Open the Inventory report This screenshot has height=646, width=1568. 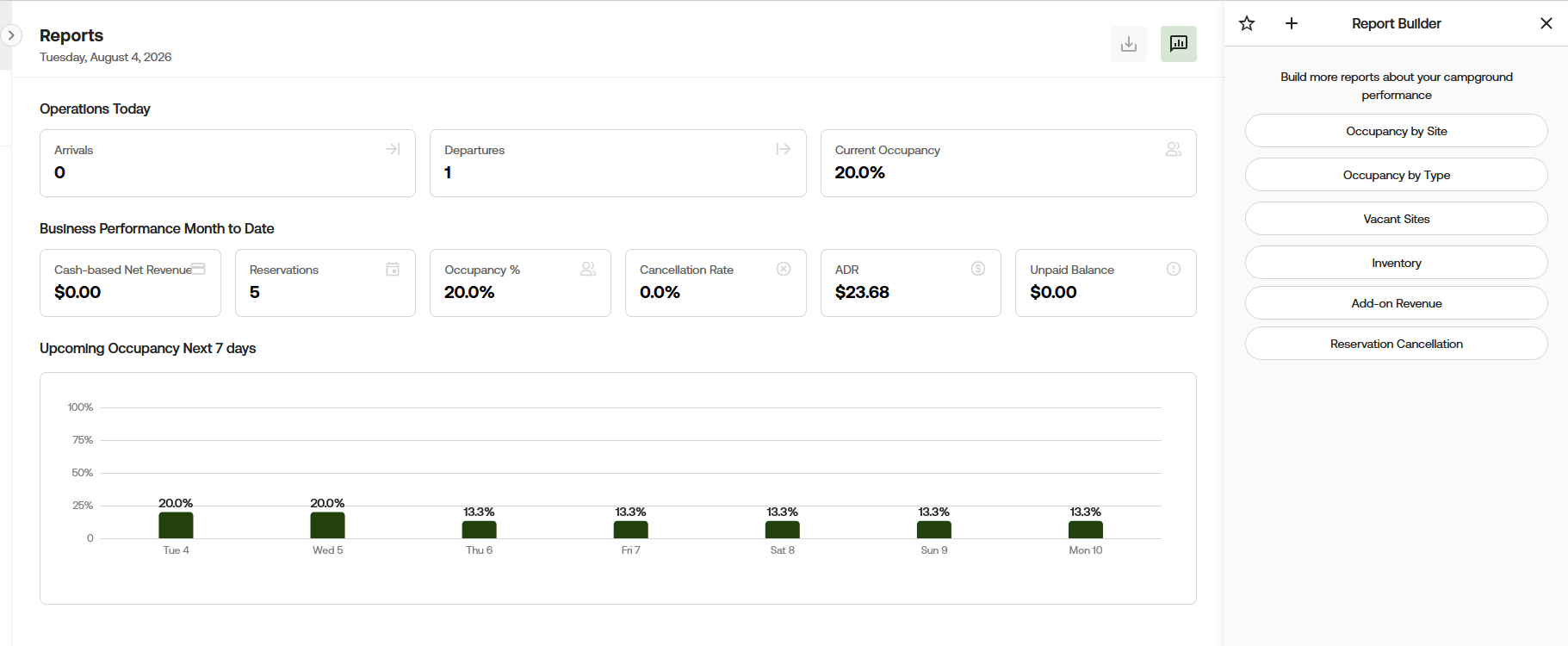pos(1396,263)
